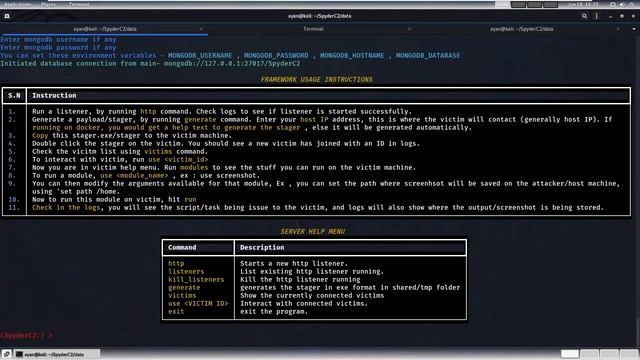Click 'Check in the logs' in instruction 11
This screenshot has width=640, height=360.
(66, 207)
